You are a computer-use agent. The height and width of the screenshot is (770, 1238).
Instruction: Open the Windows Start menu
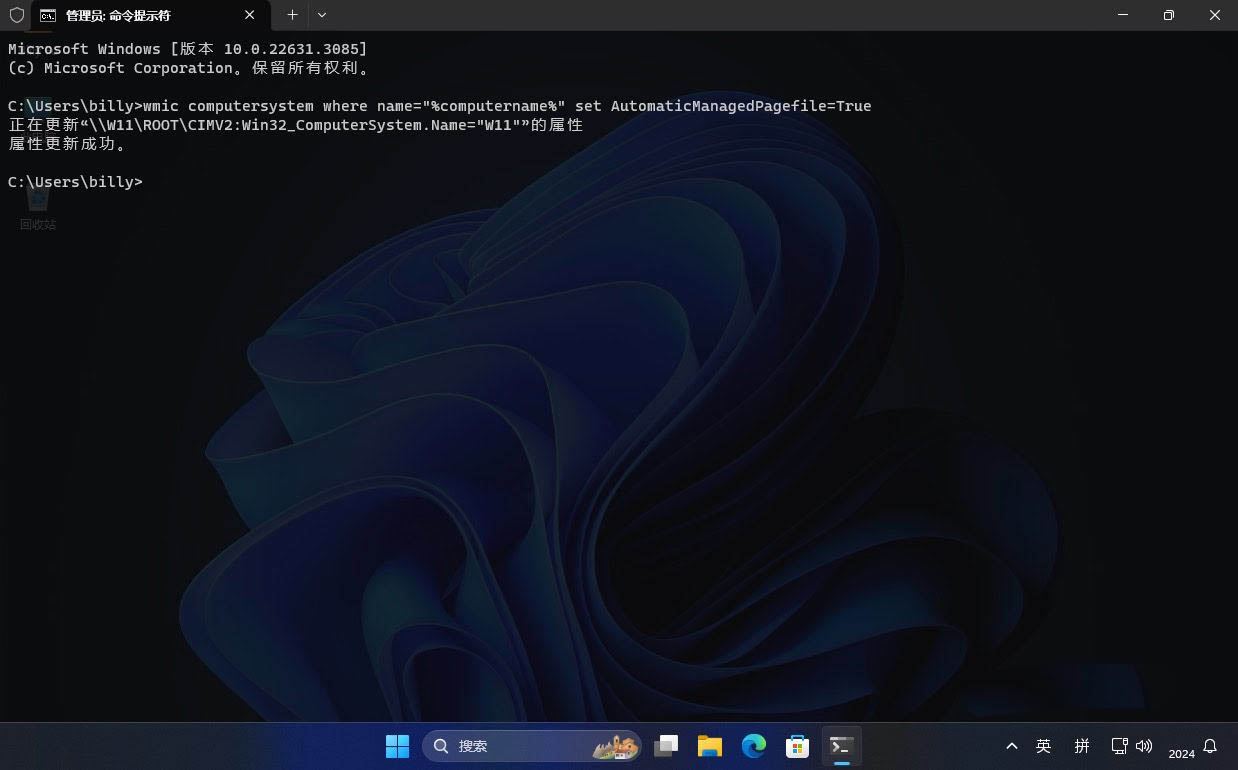pos(397,746)
